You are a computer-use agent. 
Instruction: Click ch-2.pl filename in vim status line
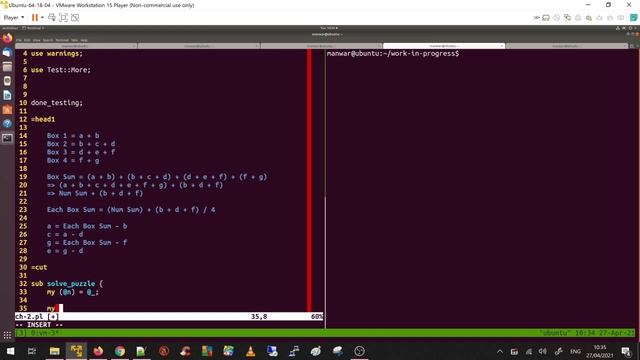coord(29,316)
